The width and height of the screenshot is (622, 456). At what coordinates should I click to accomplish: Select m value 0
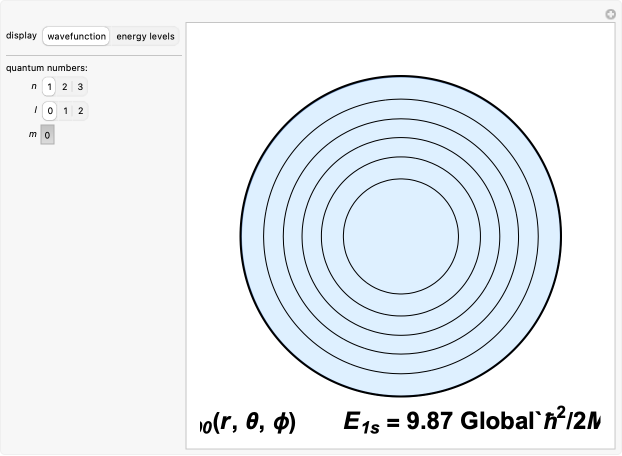tap(48, 135)
